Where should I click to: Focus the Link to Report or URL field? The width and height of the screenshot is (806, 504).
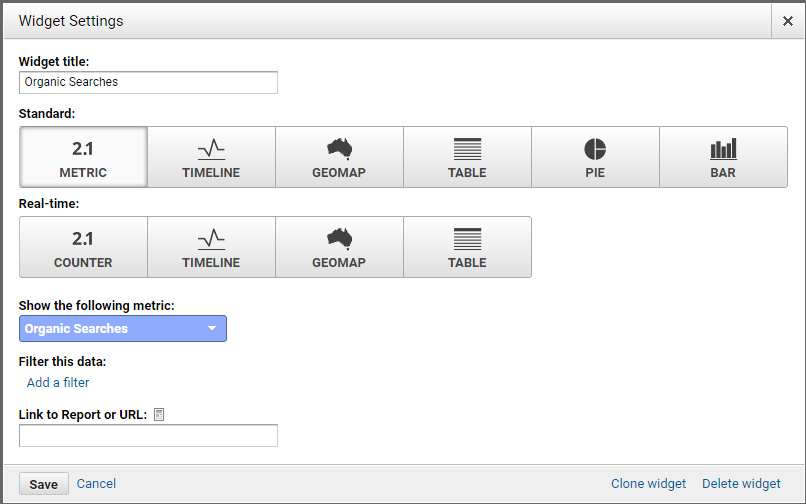tap(148, 436)
